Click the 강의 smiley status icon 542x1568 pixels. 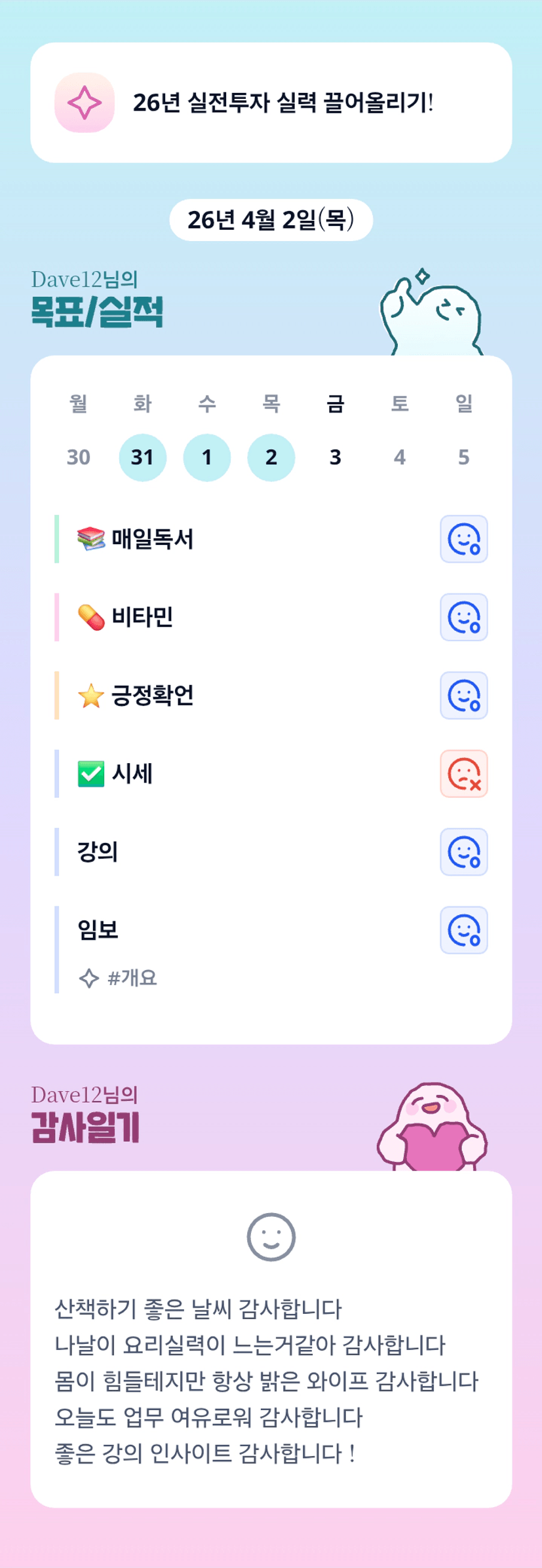tap(463, 852)
